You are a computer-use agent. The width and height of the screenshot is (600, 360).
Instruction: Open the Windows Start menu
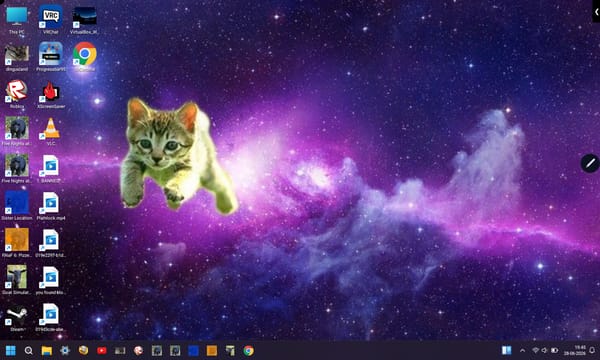pyautogui.click(x=10, y=350)
